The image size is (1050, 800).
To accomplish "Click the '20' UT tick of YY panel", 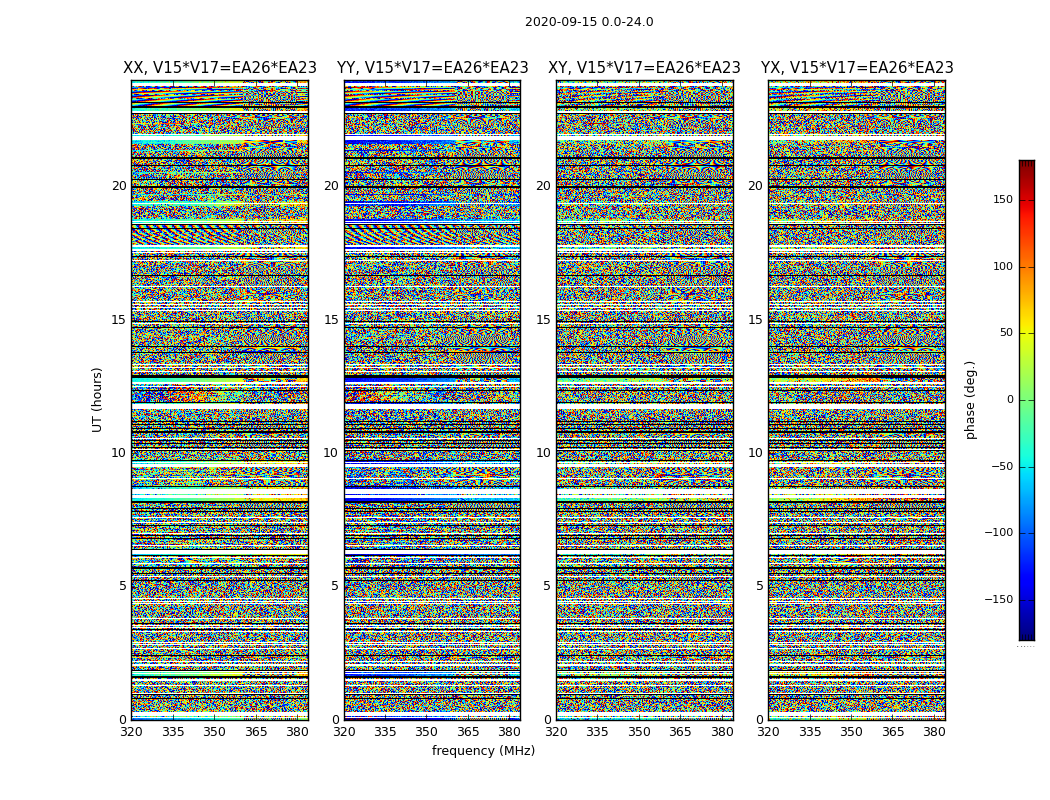I will click(331, 186).
